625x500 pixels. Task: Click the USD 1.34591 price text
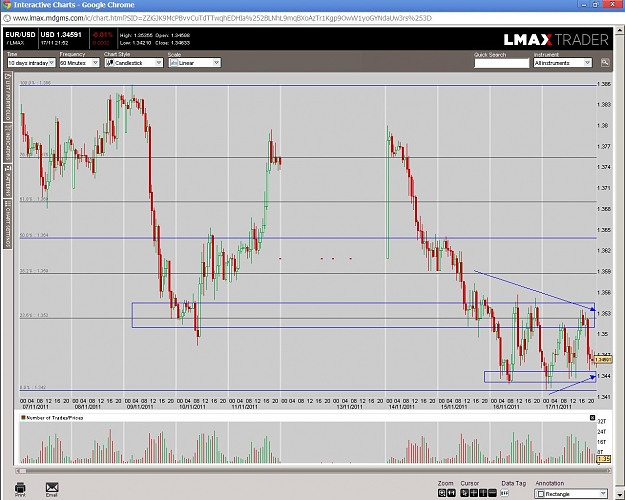click(61, 35)
